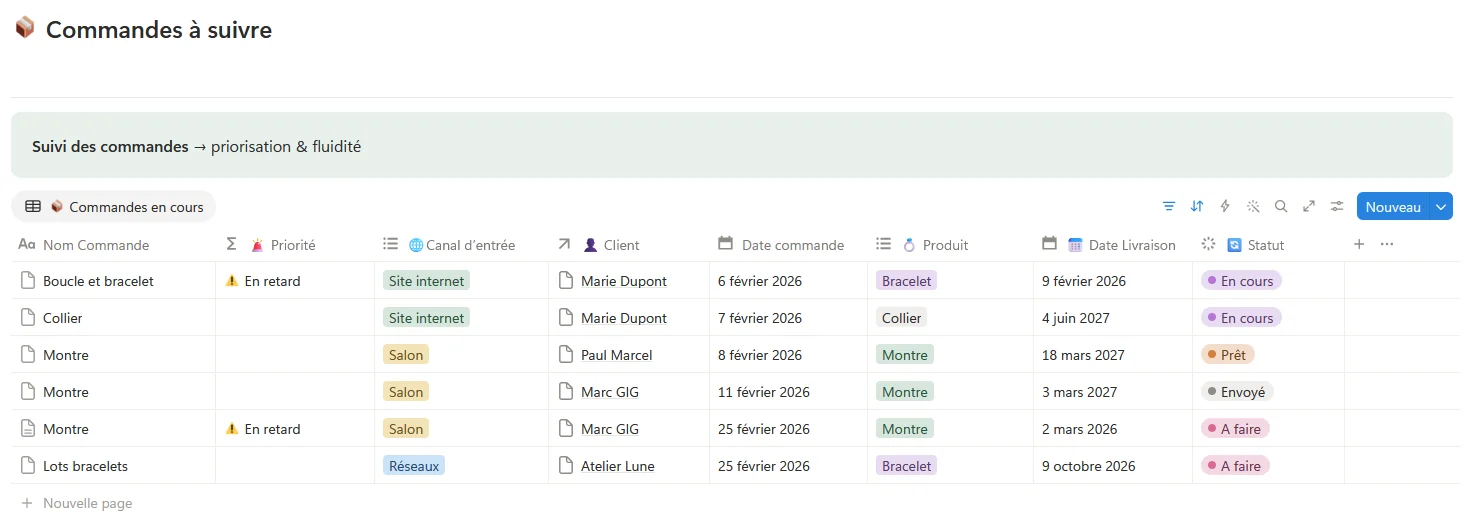Screen dimensions: 1465x525
Task: Click the Nouveau dropdown arrow
Action: click(1441, 207)
